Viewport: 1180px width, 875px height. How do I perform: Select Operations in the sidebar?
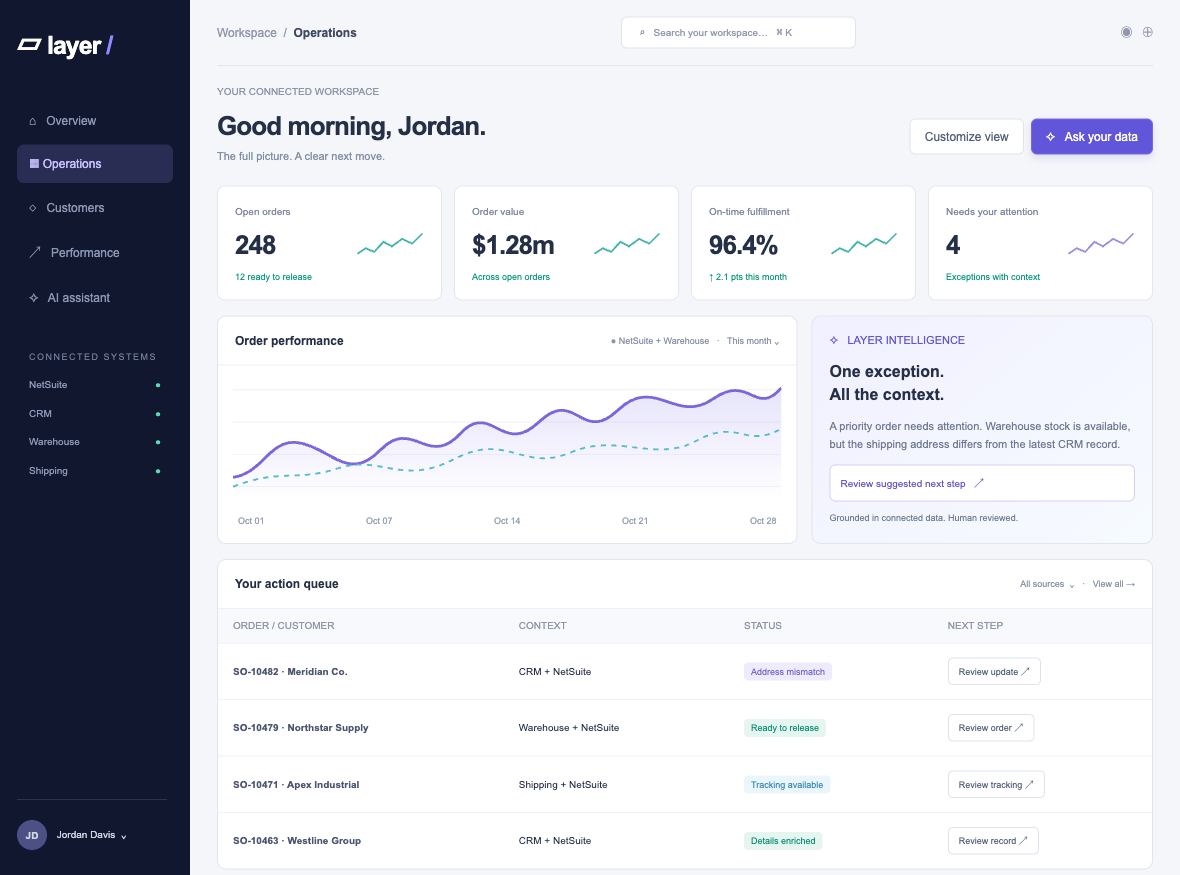pos(95,163)
